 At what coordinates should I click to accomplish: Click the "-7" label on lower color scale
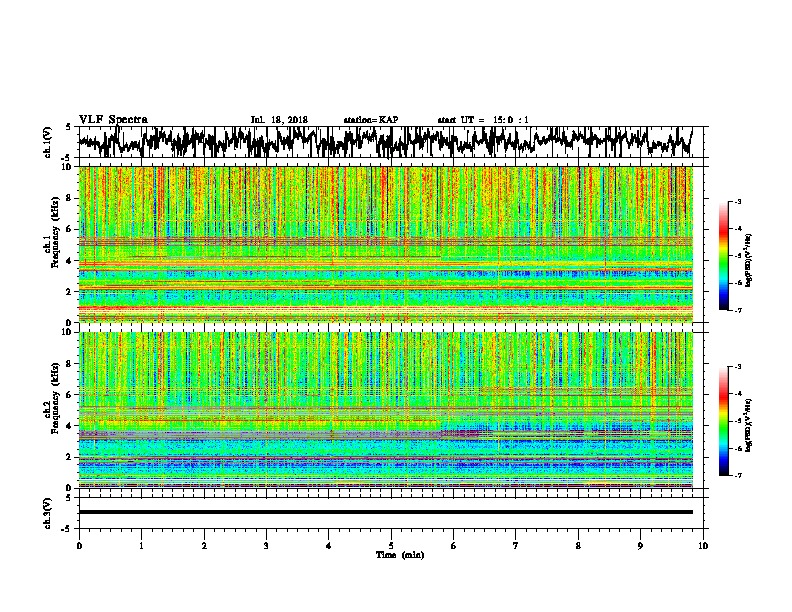[737, 475]
